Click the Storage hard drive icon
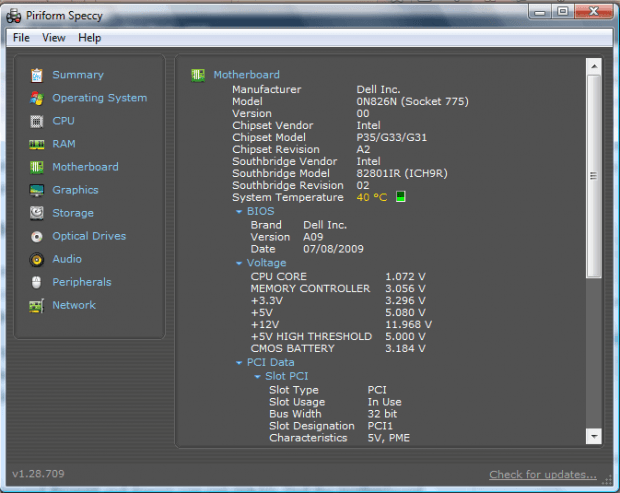The height and width of the screenshot is (493, 620). click(x=37, y=213)
